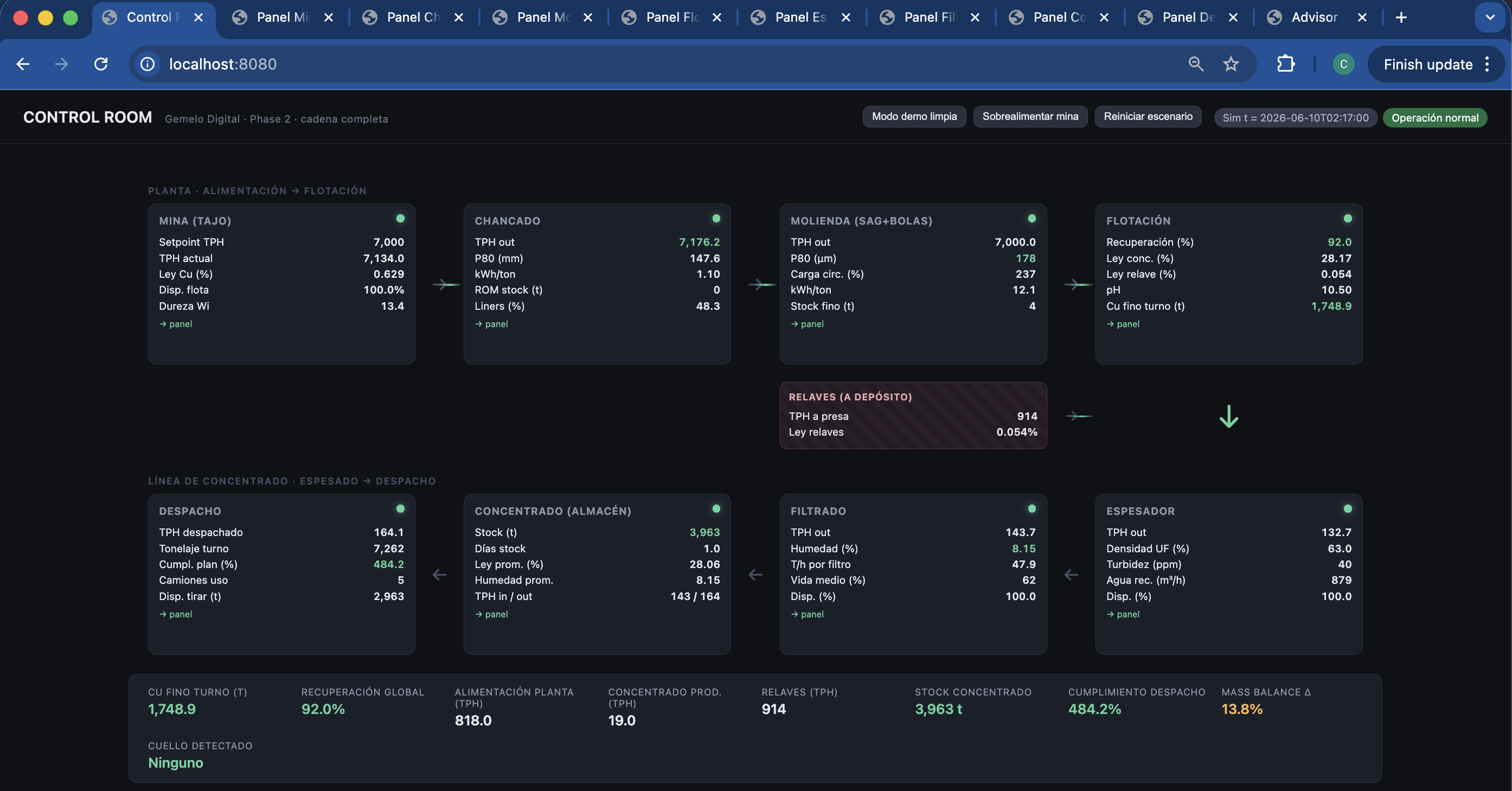Click the Chancado TPH out value 7,176.2

click(x=699, y=242)
